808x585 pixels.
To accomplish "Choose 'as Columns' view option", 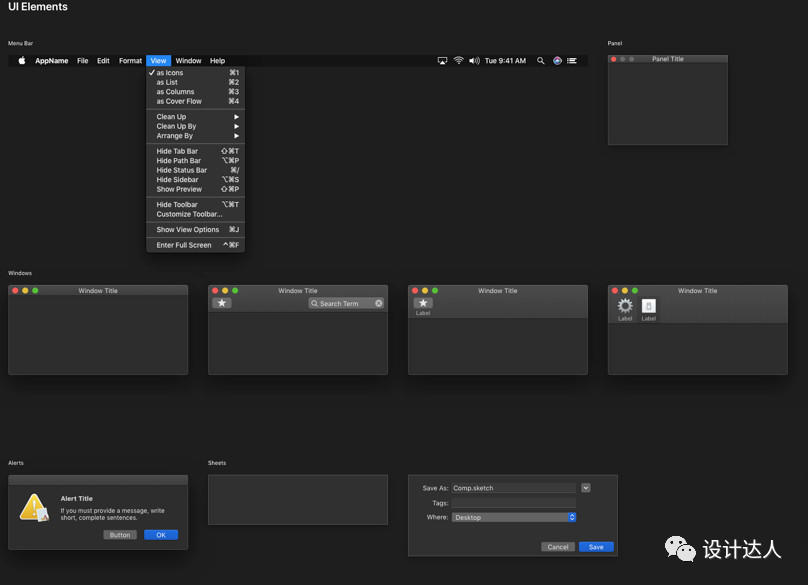I will pyautogui.click(x=175, y=92).
